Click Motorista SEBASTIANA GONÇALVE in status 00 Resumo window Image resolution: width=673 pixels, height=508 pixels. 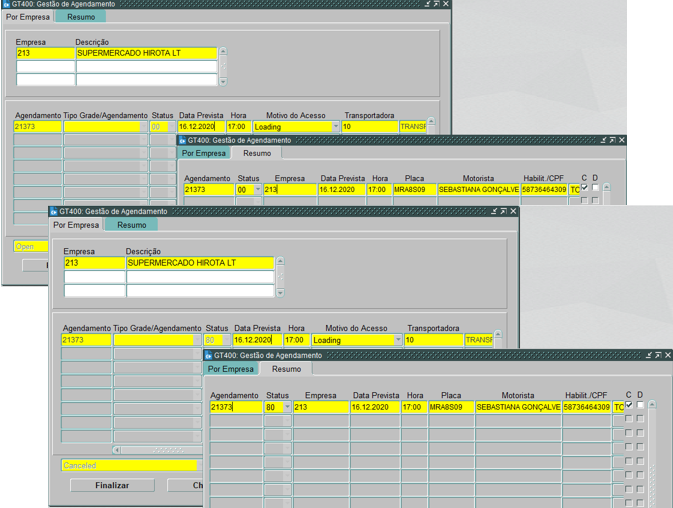[x=479, y=189]
